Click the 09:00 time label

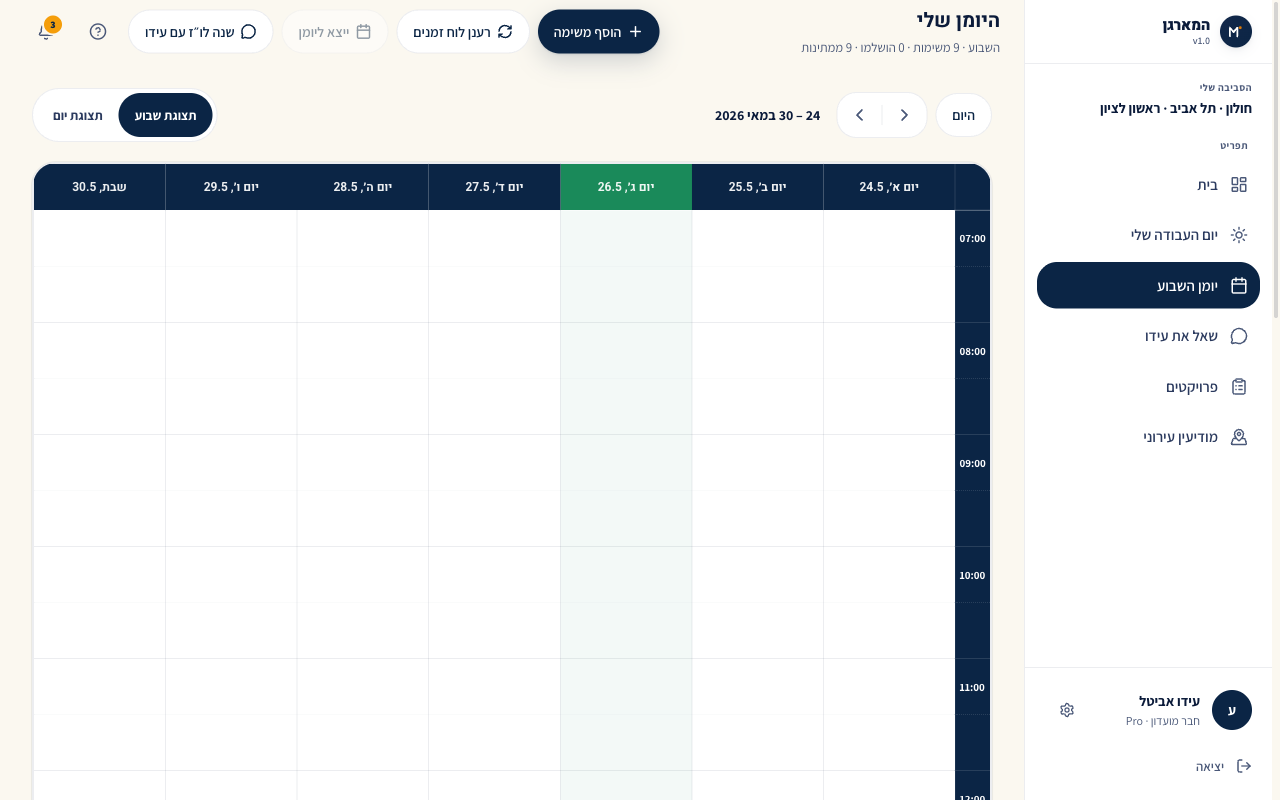pos(972,464)
